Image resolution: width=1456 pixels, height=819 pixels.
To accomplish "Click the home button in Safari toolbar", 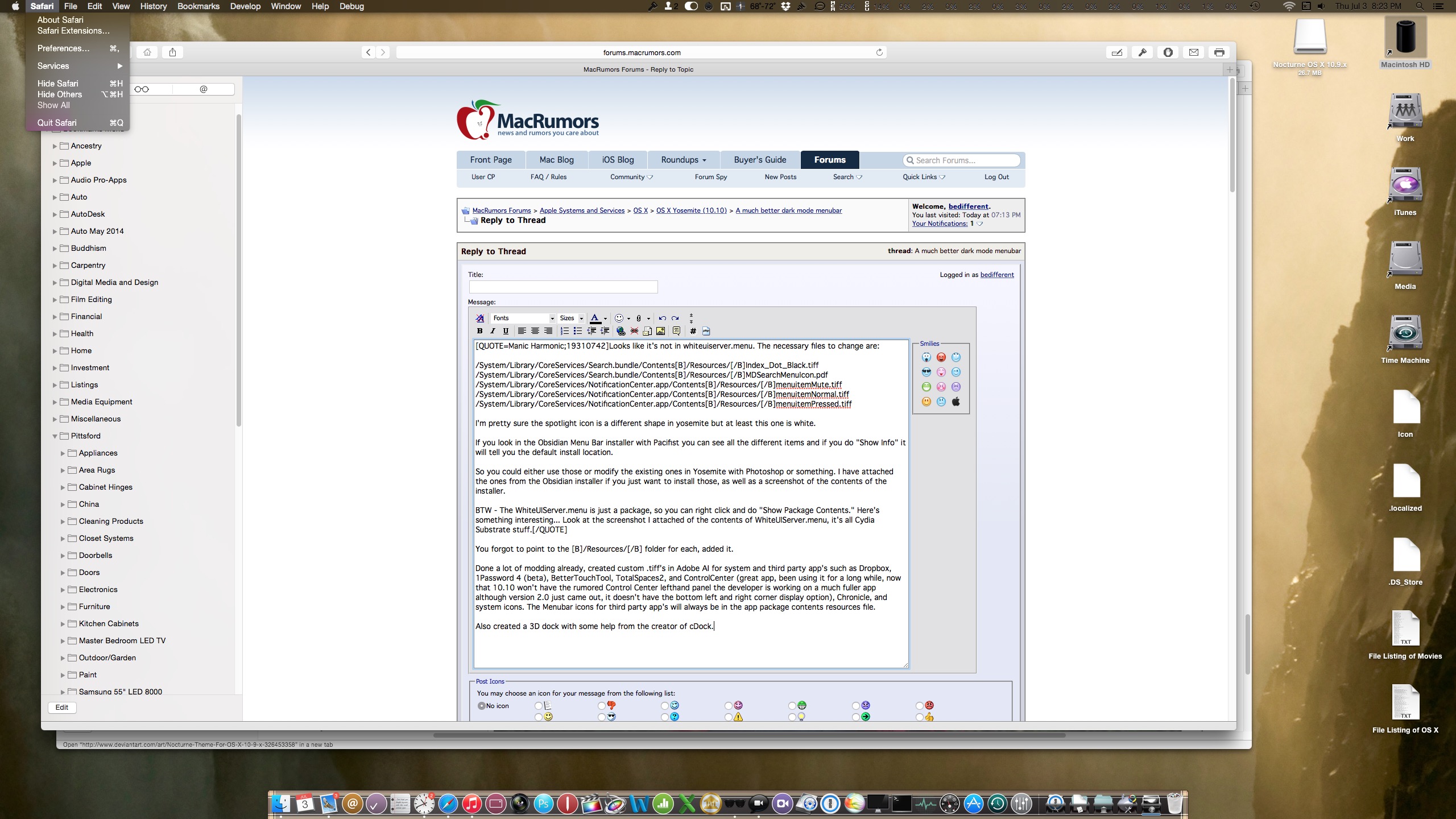I will [x=147, y=52].
